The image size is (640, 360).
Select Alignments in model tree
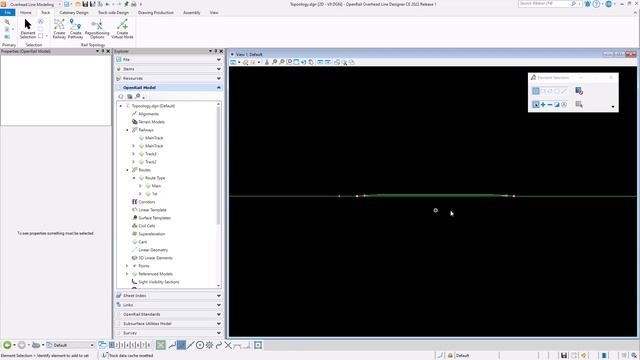[149, 114]
